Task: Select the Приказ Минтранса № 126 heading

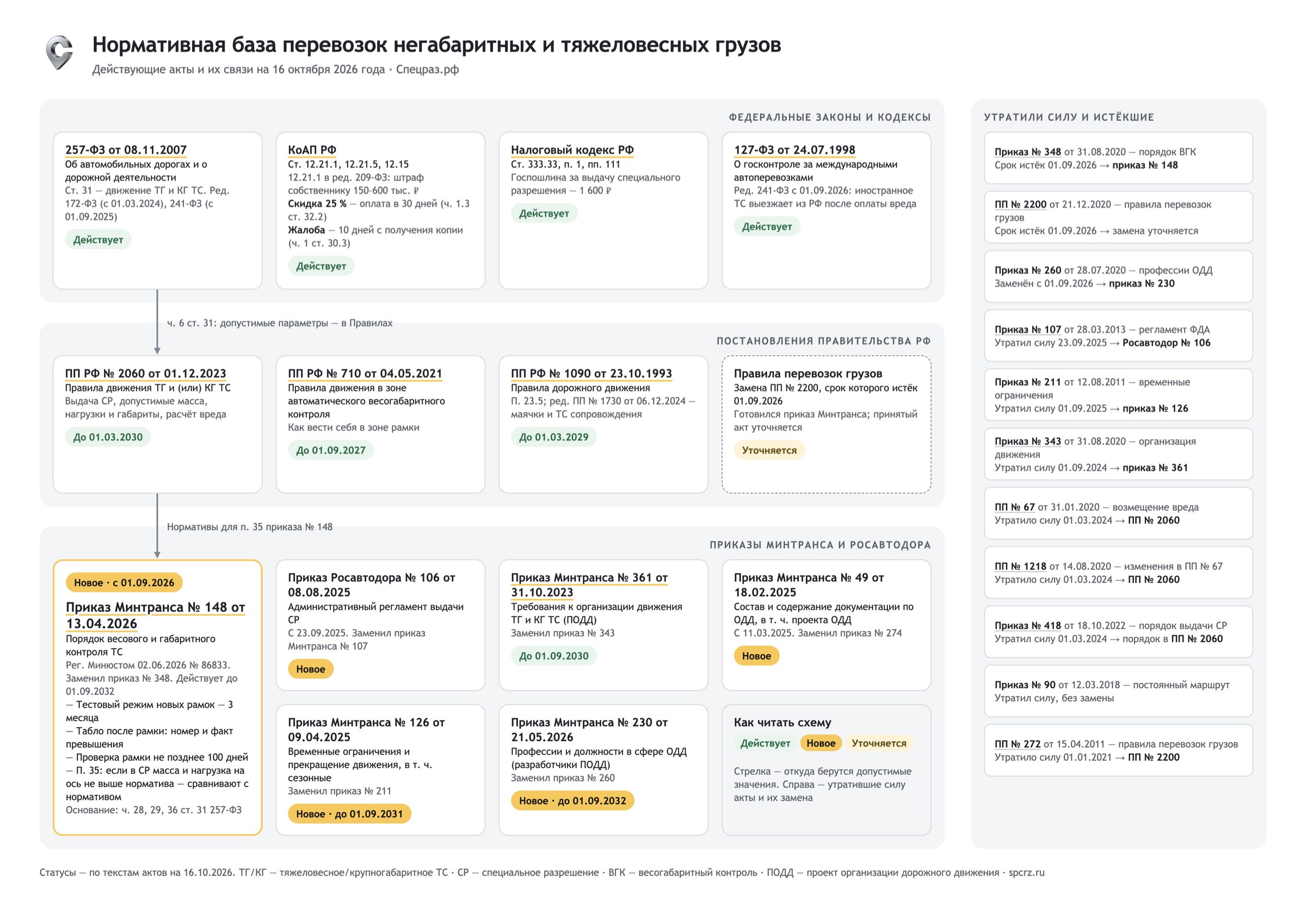Action: click(366, 729)
